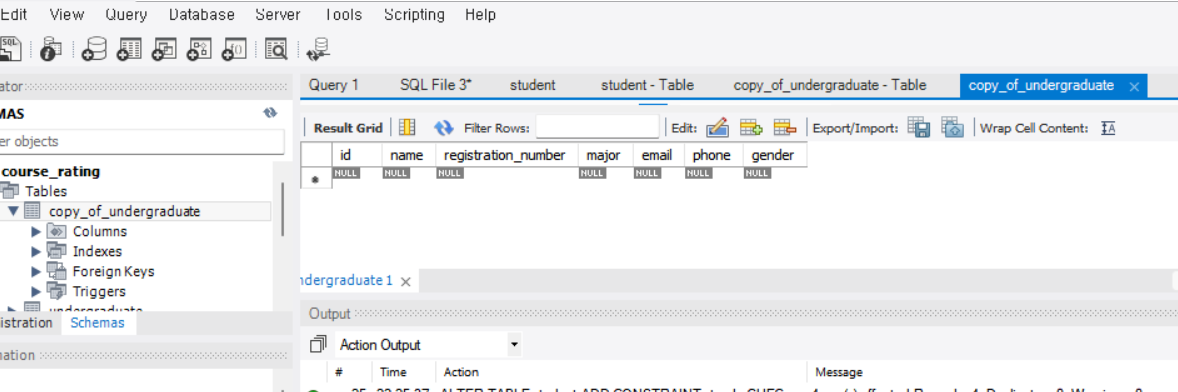Export recordset to external file

919,128
